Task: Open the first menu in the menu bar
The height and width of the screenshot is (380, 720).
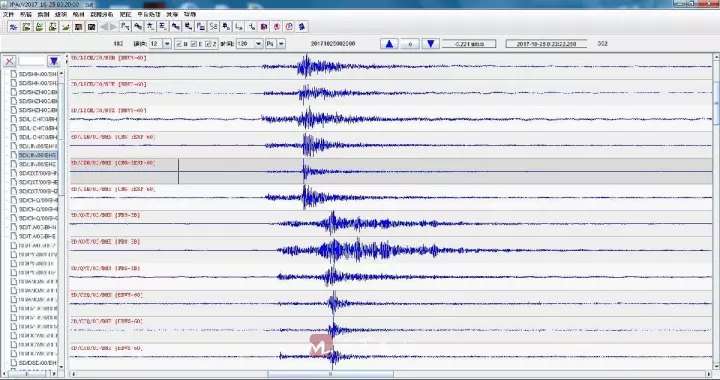Action: [x=8, y=14]
